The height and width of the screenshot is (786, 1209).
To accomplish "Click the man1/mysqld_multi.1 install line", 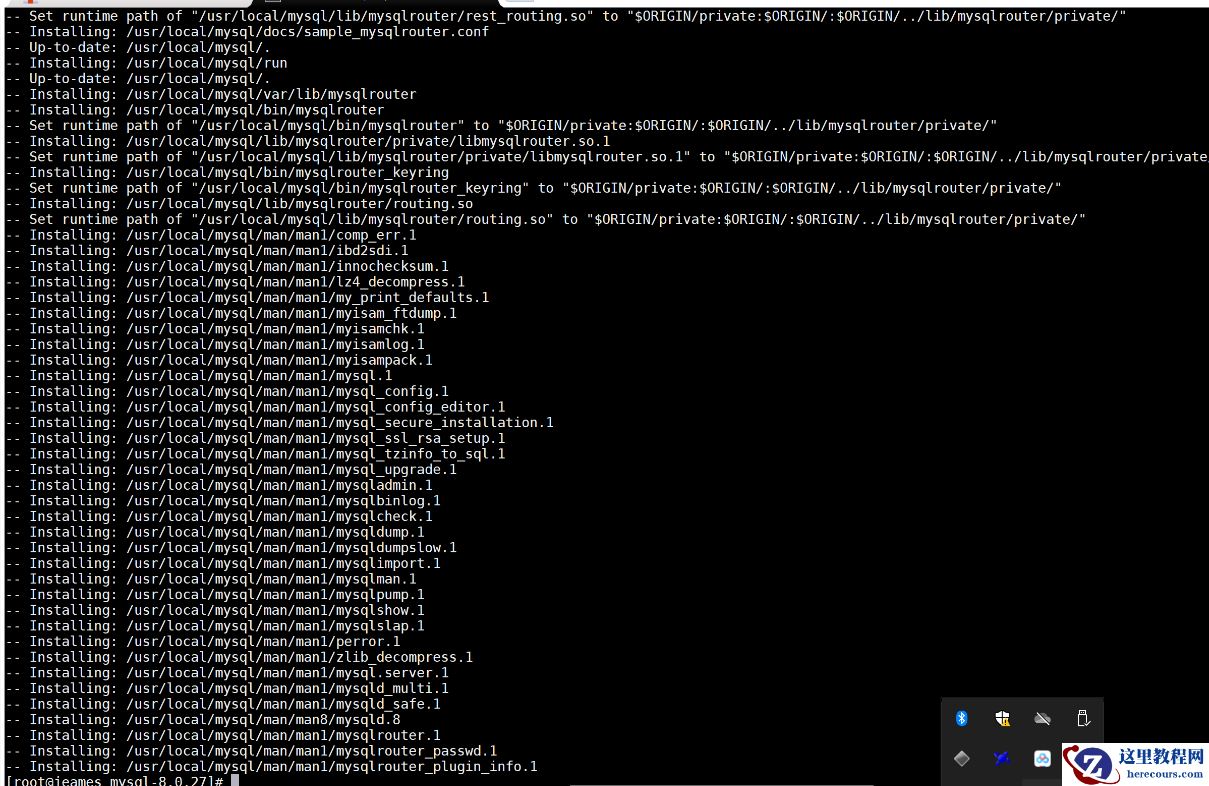I will pos(227,688).
